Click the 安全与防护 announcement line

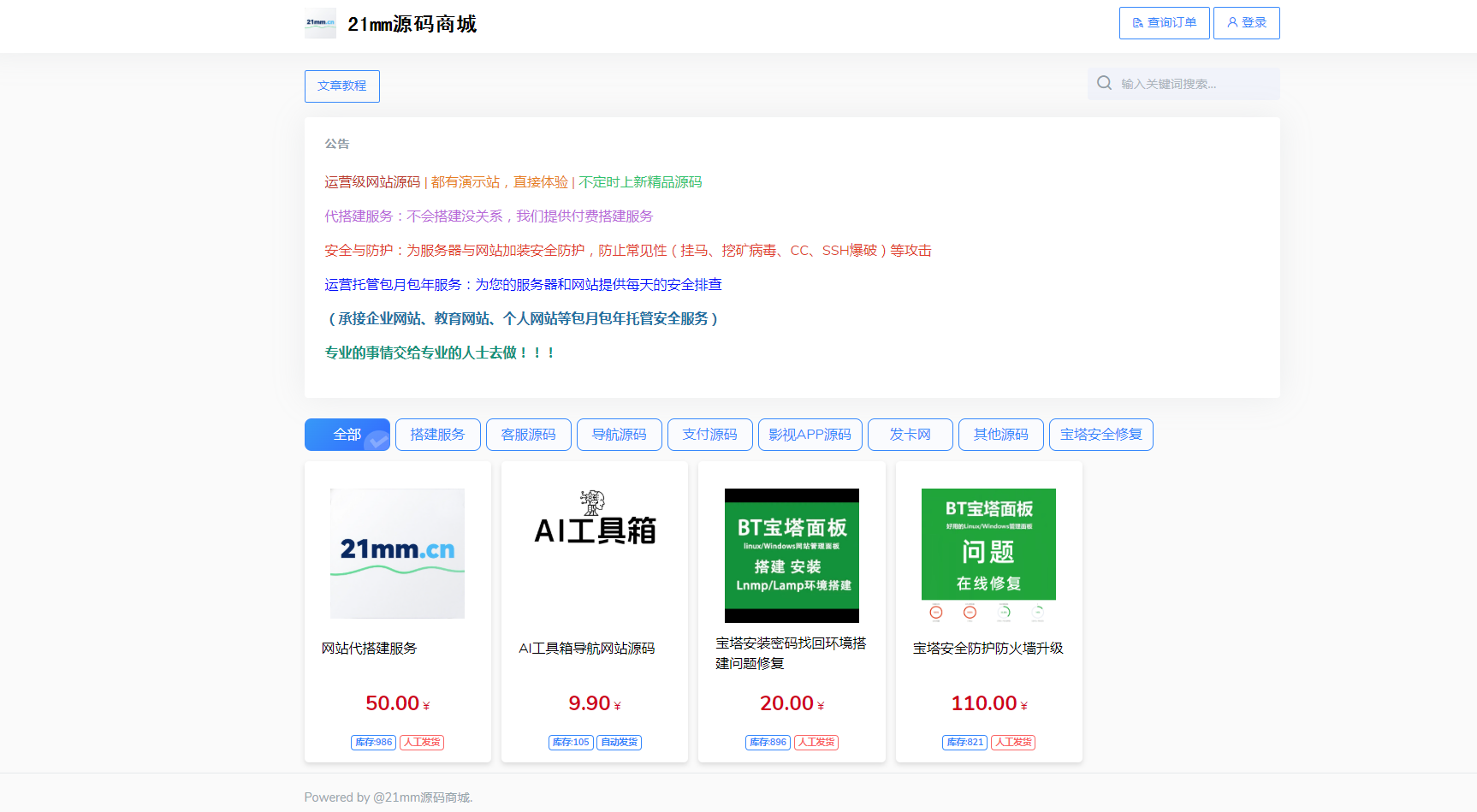[628, 251]
